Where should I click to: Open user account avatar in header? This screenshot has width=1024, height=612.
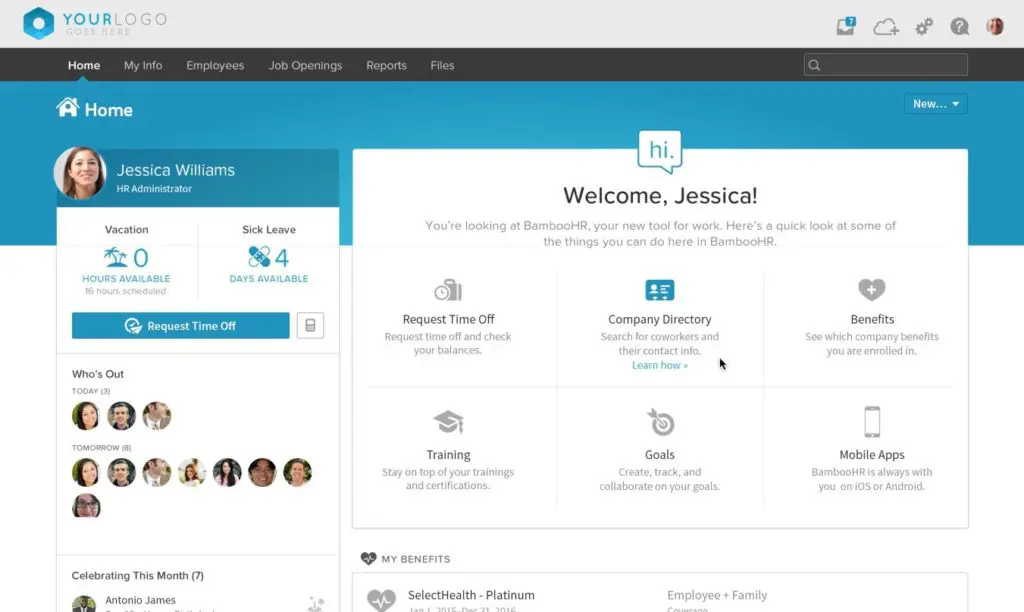coord(995,26)
